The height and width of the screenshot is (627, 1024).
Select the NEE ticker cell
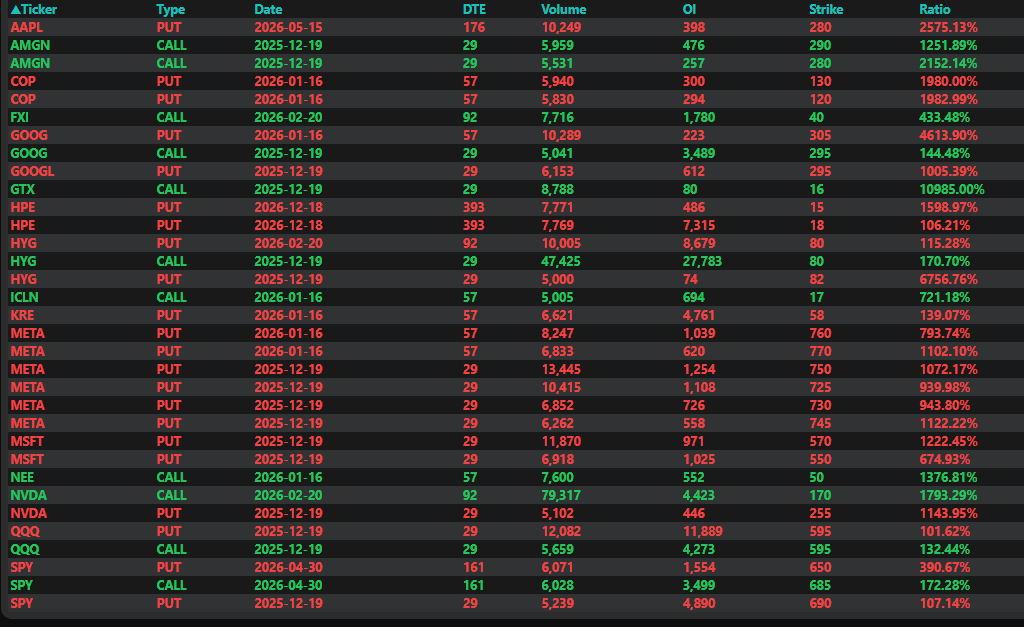[22, 477]
